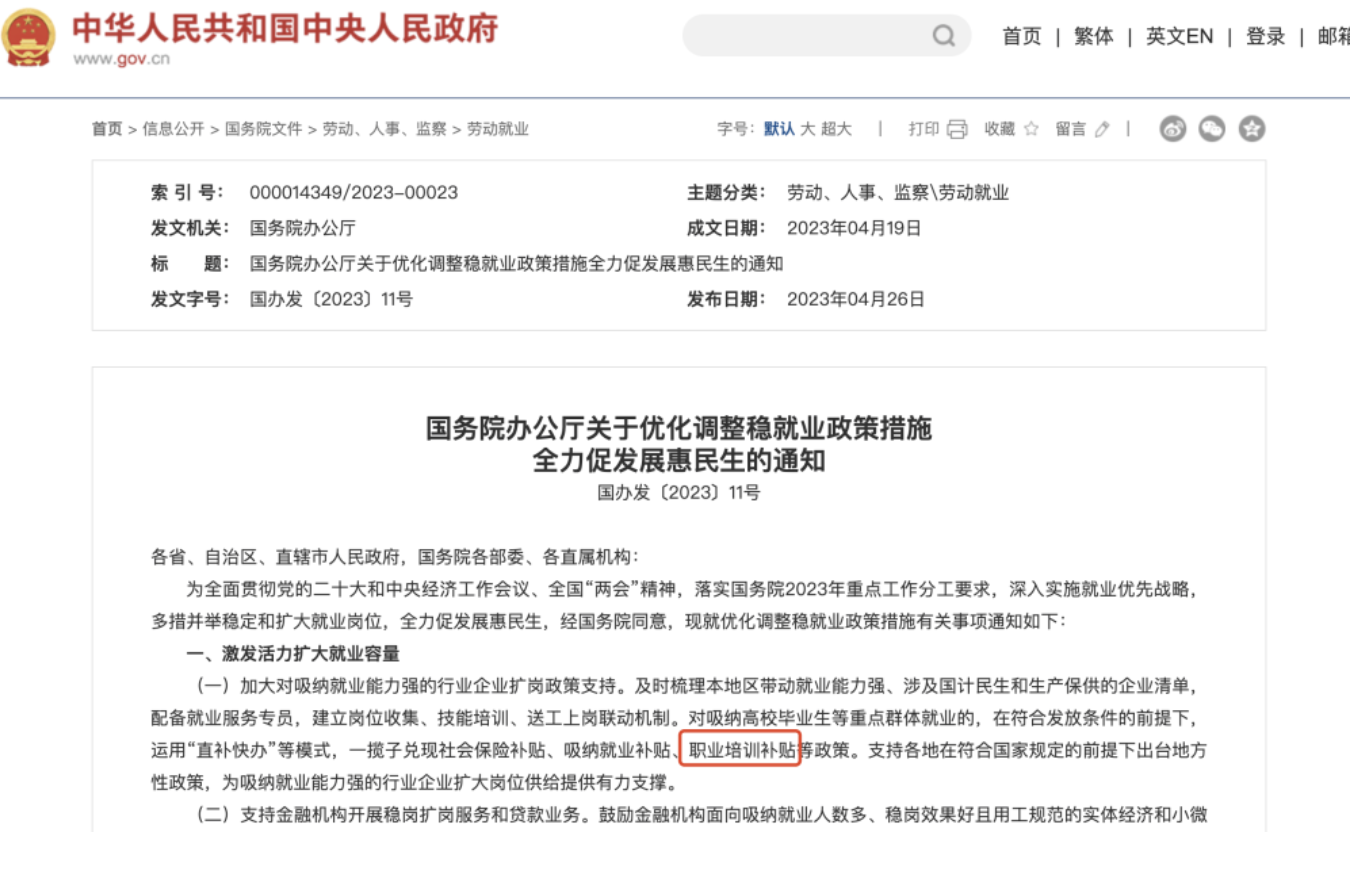Open 首页 in the top navigation
The height and width of the screenshot is (874, 1368).
[1021, 37]
